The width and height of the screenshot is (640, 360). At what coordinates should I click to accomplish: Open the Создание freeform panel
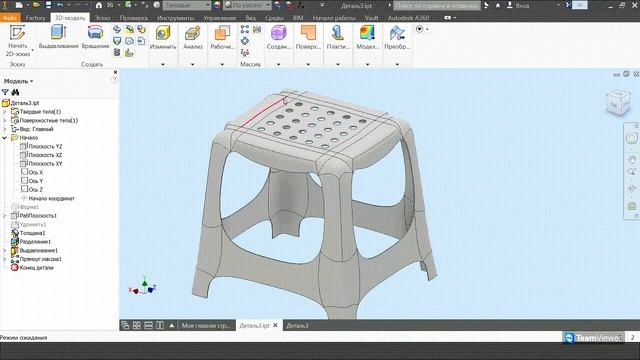[279, 38]
